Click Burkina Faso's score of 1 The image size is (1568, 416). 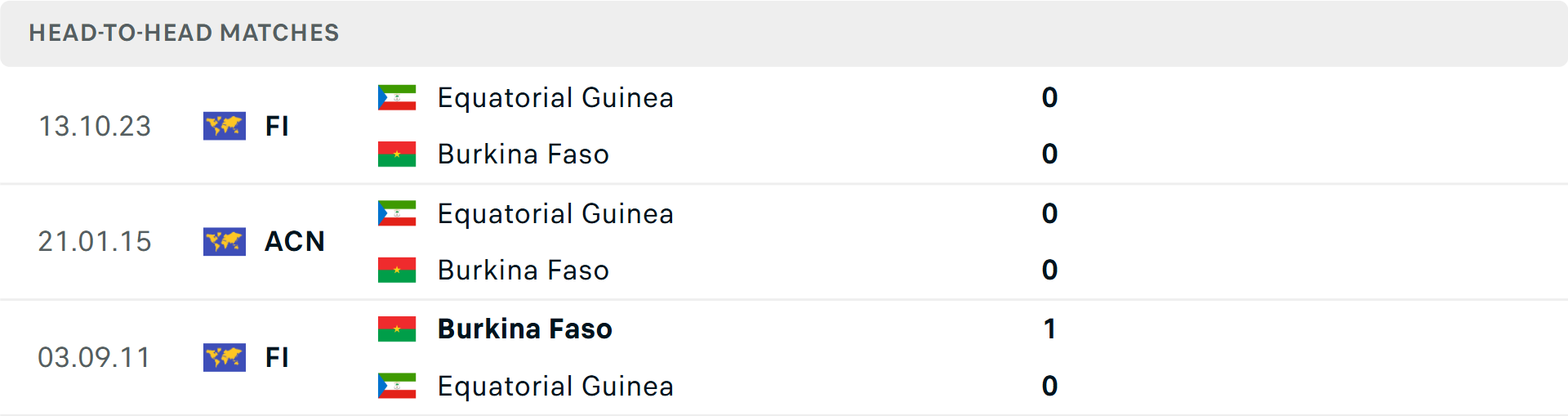(1049, 329)
